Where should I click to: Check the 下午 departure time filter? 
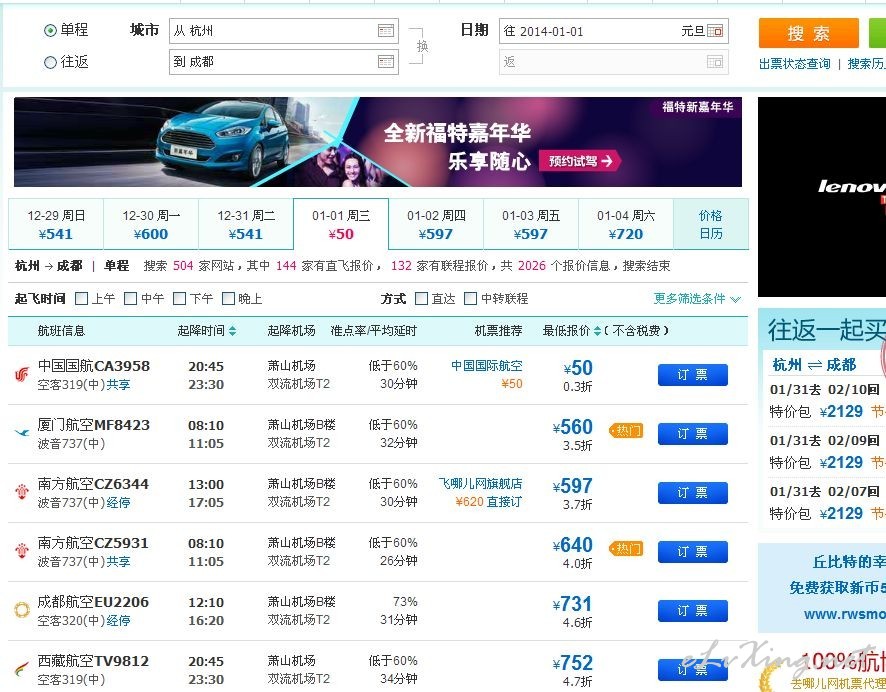pos(180,298)
